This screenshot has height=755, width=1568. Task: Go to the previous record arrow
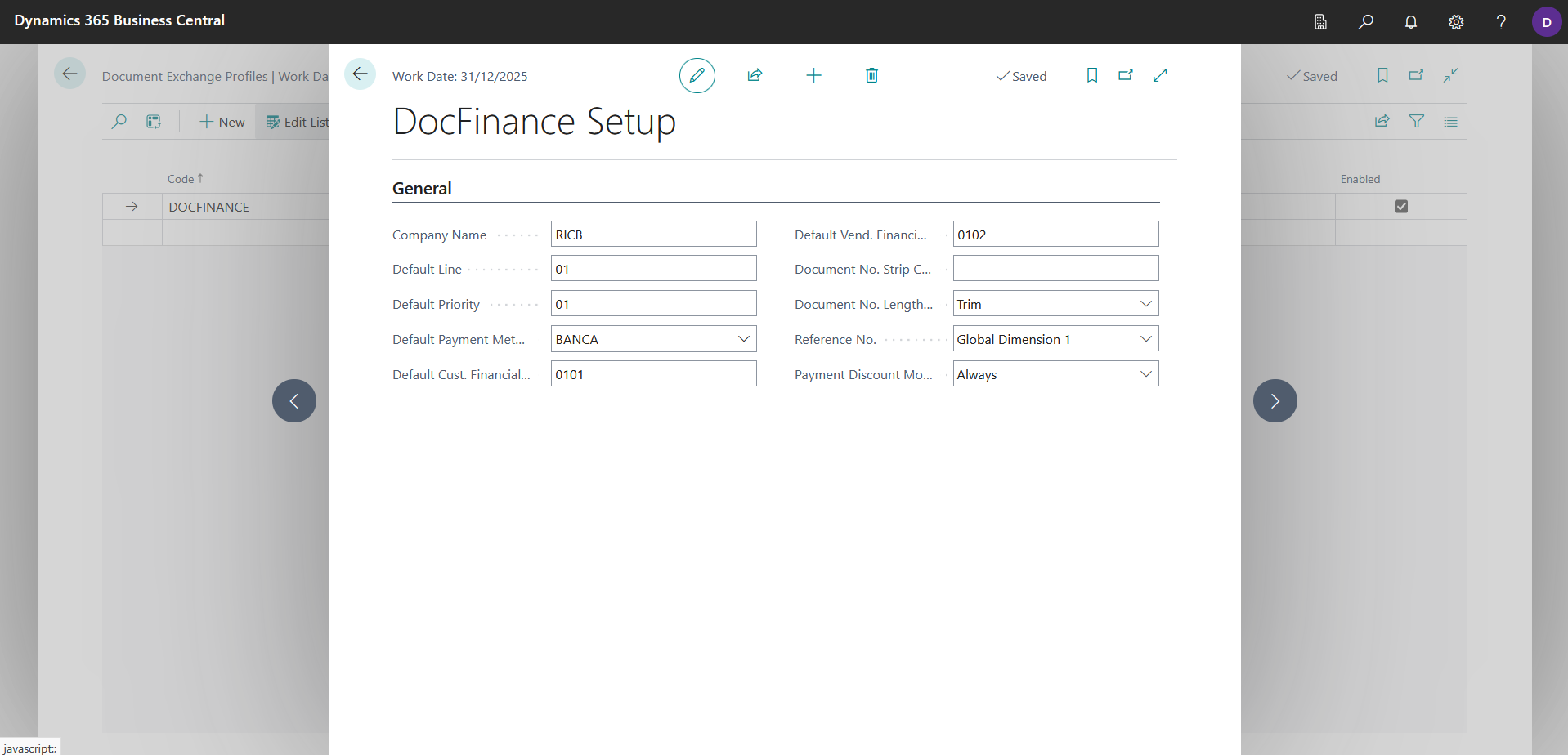(294, 400)
